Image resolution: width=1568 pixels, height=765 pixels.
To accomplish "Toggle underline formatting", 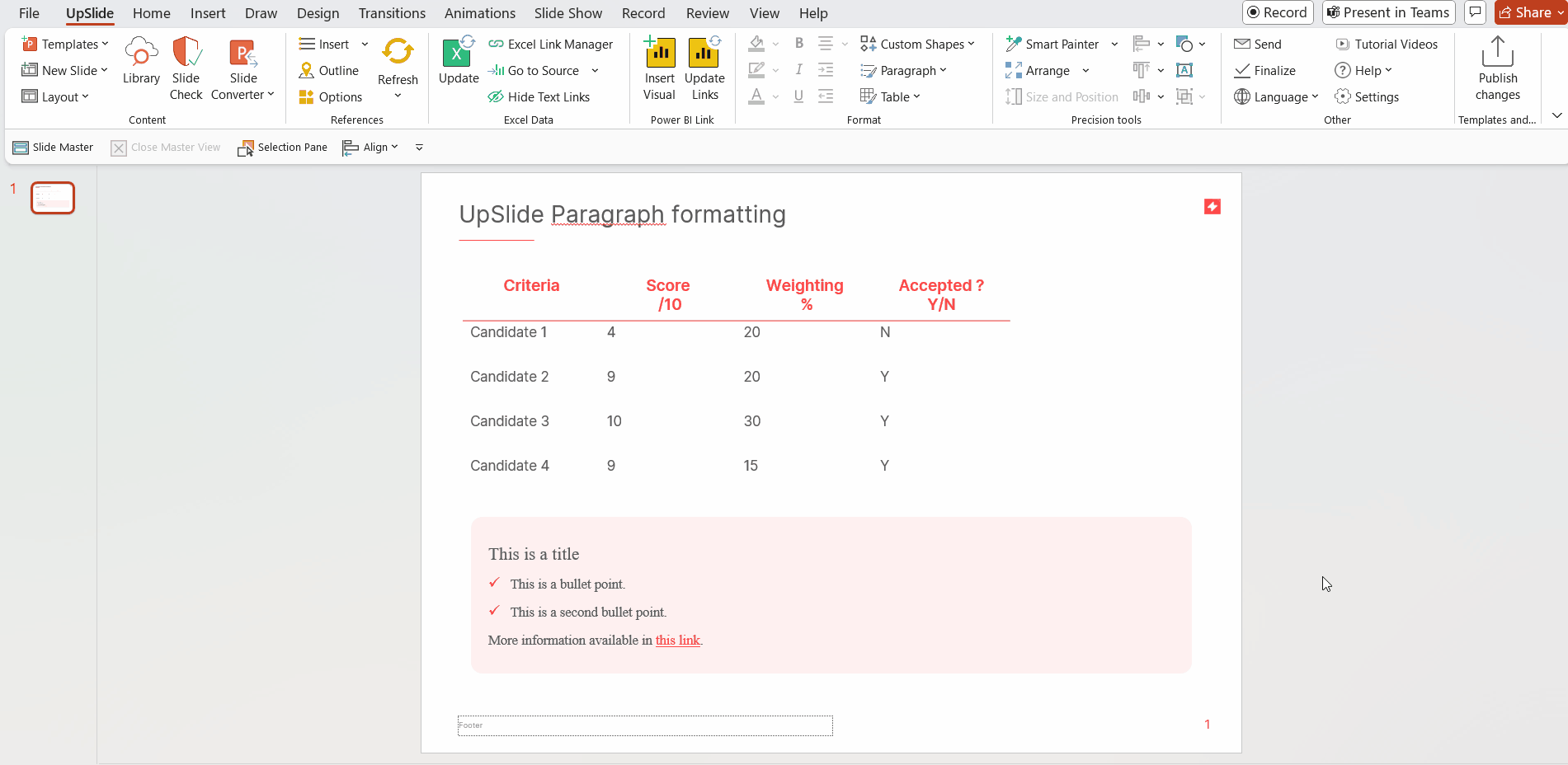I will [x=798, y=96].
